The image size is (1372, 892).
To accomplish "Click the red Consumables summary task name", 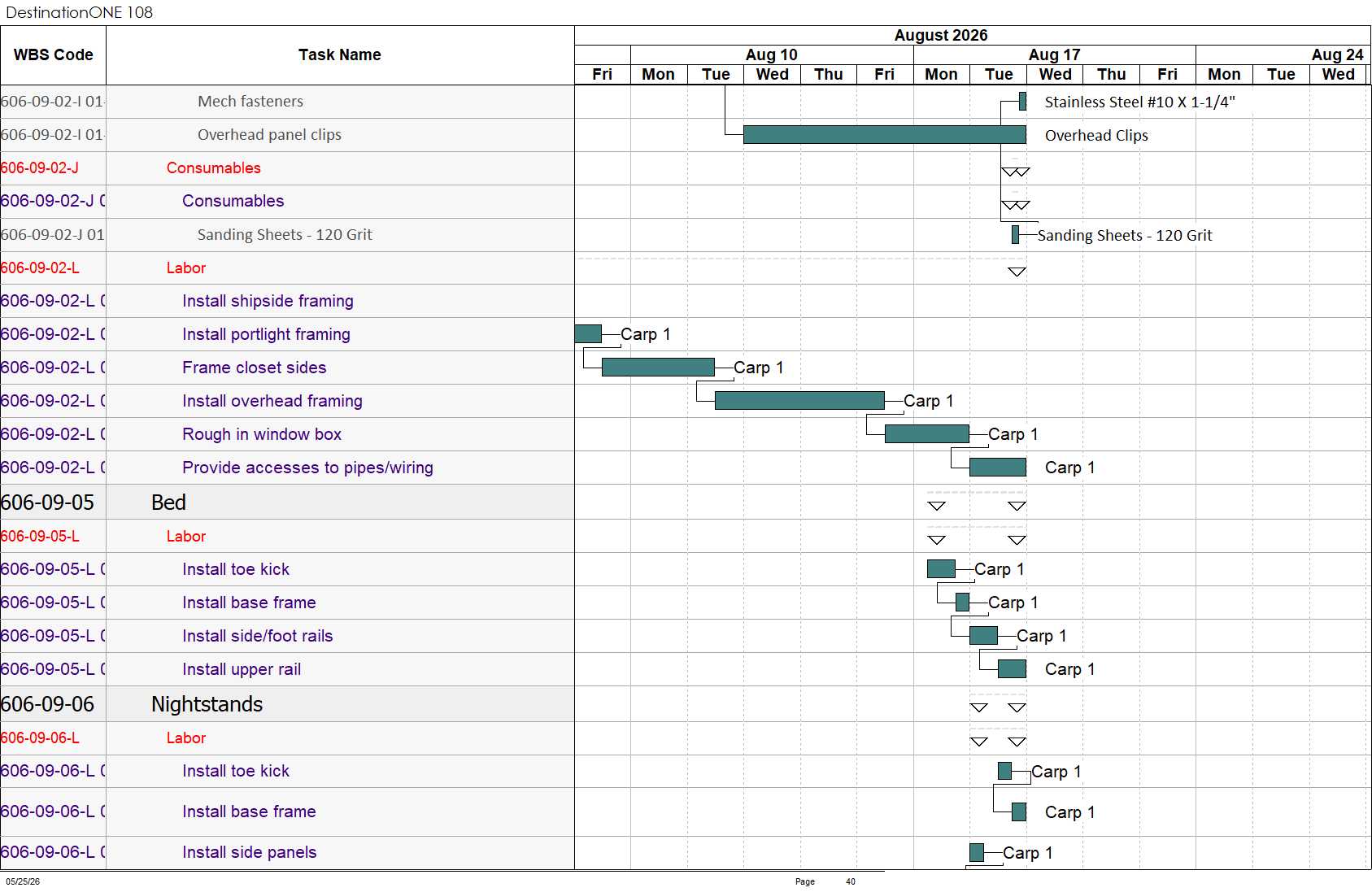I will tap(214, 168).
